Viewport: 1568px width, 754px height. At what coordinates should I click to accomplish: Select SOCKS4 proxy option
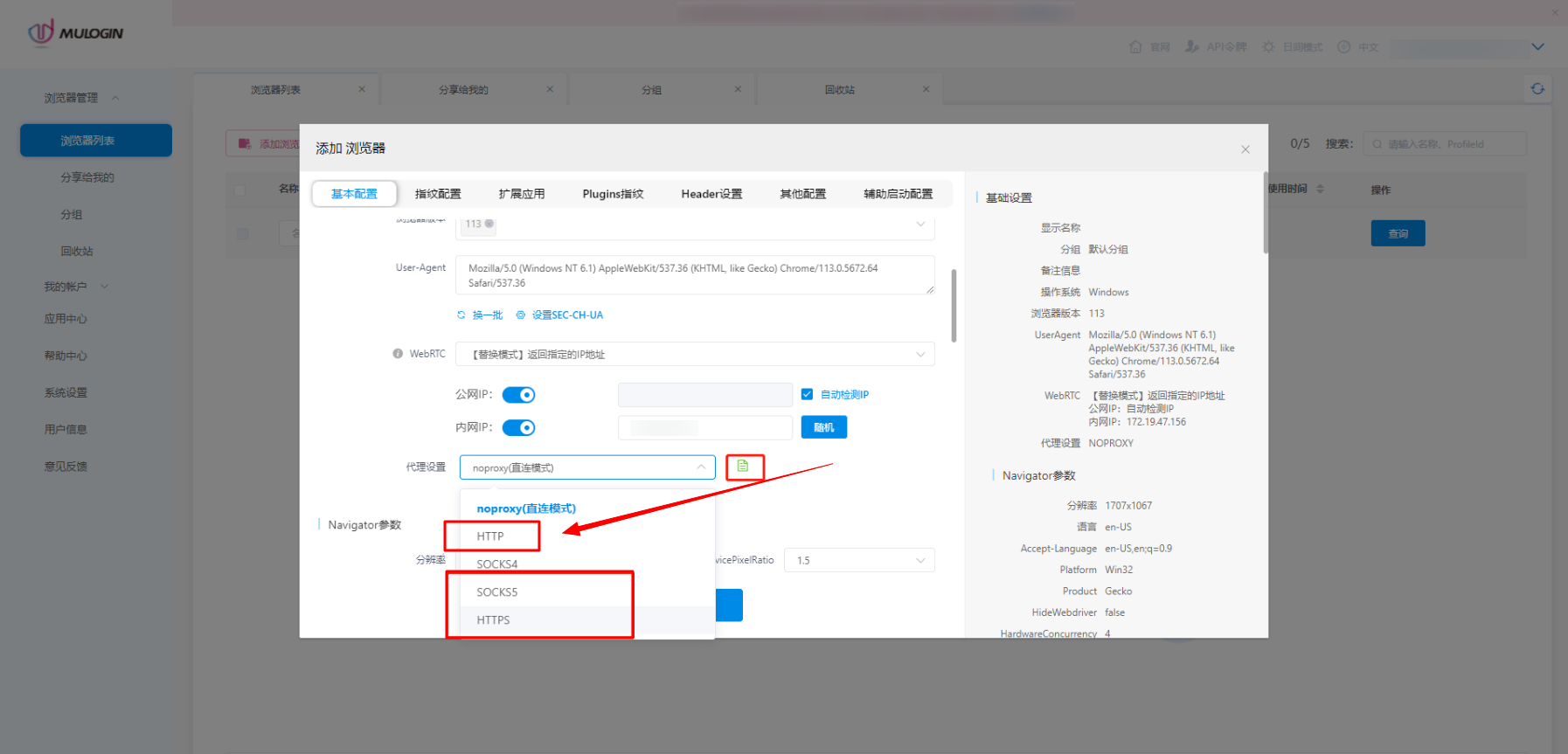click(x=587, y=564)
